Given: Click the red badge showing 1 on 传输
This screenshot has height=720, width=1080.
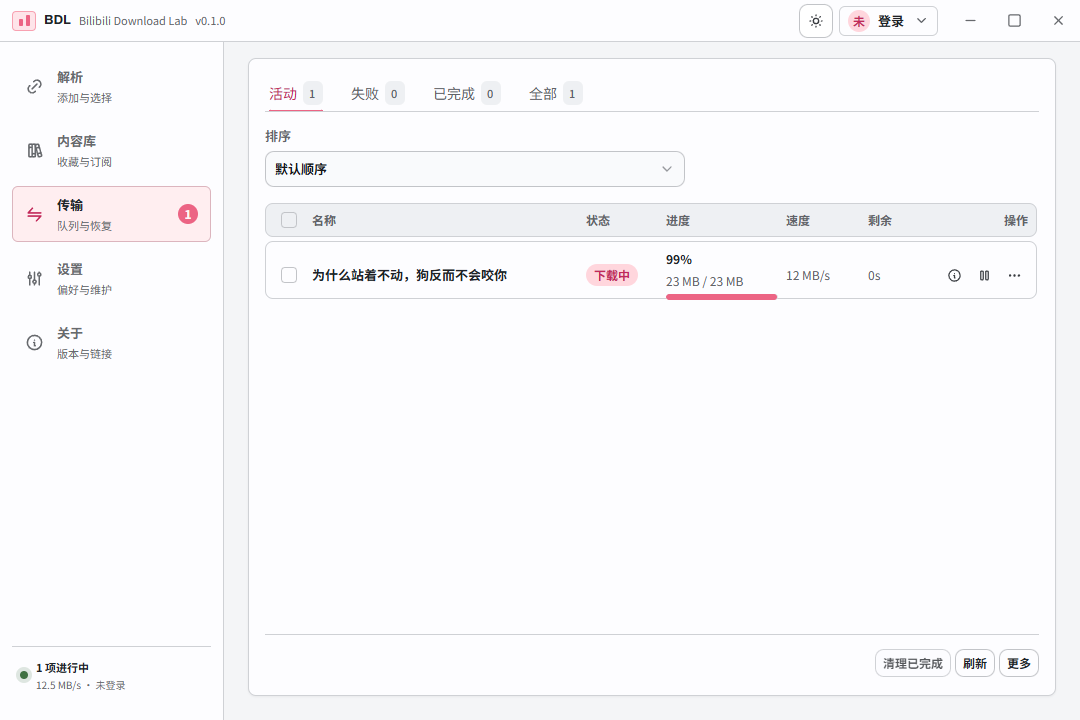Looking at the screenshot, I should tap(188, 214).
